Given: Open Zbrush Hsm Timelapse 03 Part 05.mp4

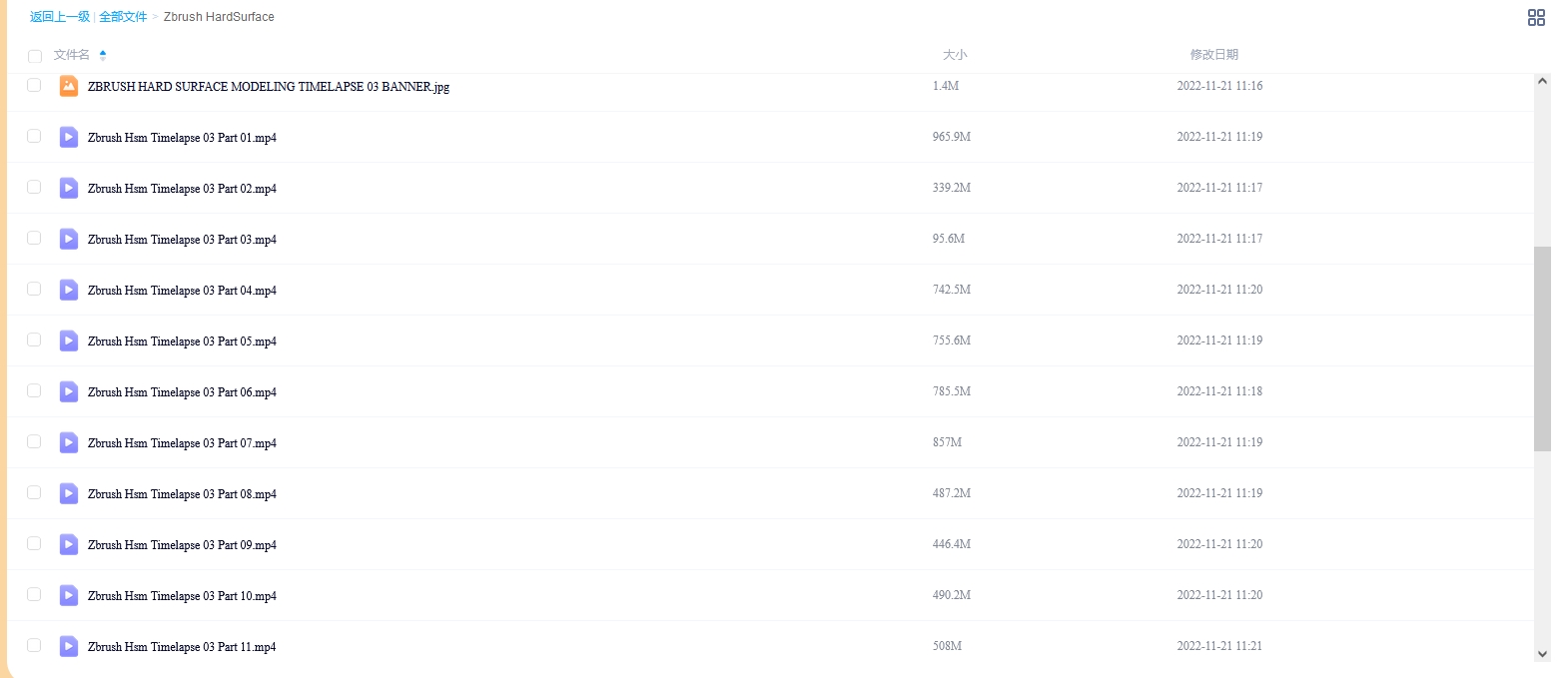Looking at the screenshot, I should (182, 341).
